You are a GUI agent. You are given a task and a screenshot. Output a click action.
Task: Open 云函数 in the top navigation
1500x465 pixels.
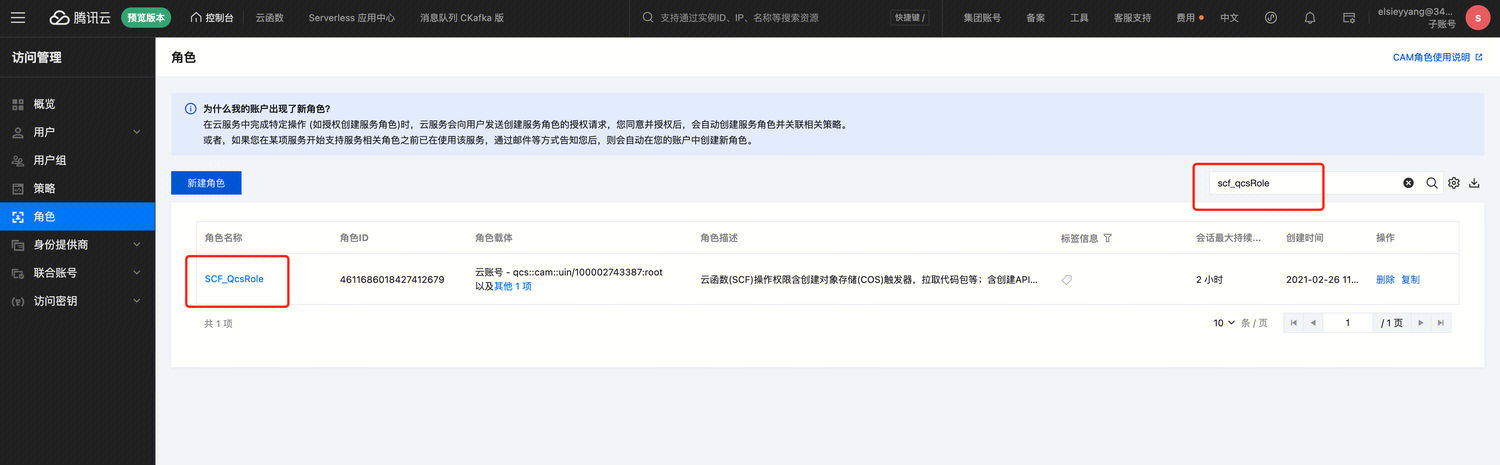tap(270, 18)
